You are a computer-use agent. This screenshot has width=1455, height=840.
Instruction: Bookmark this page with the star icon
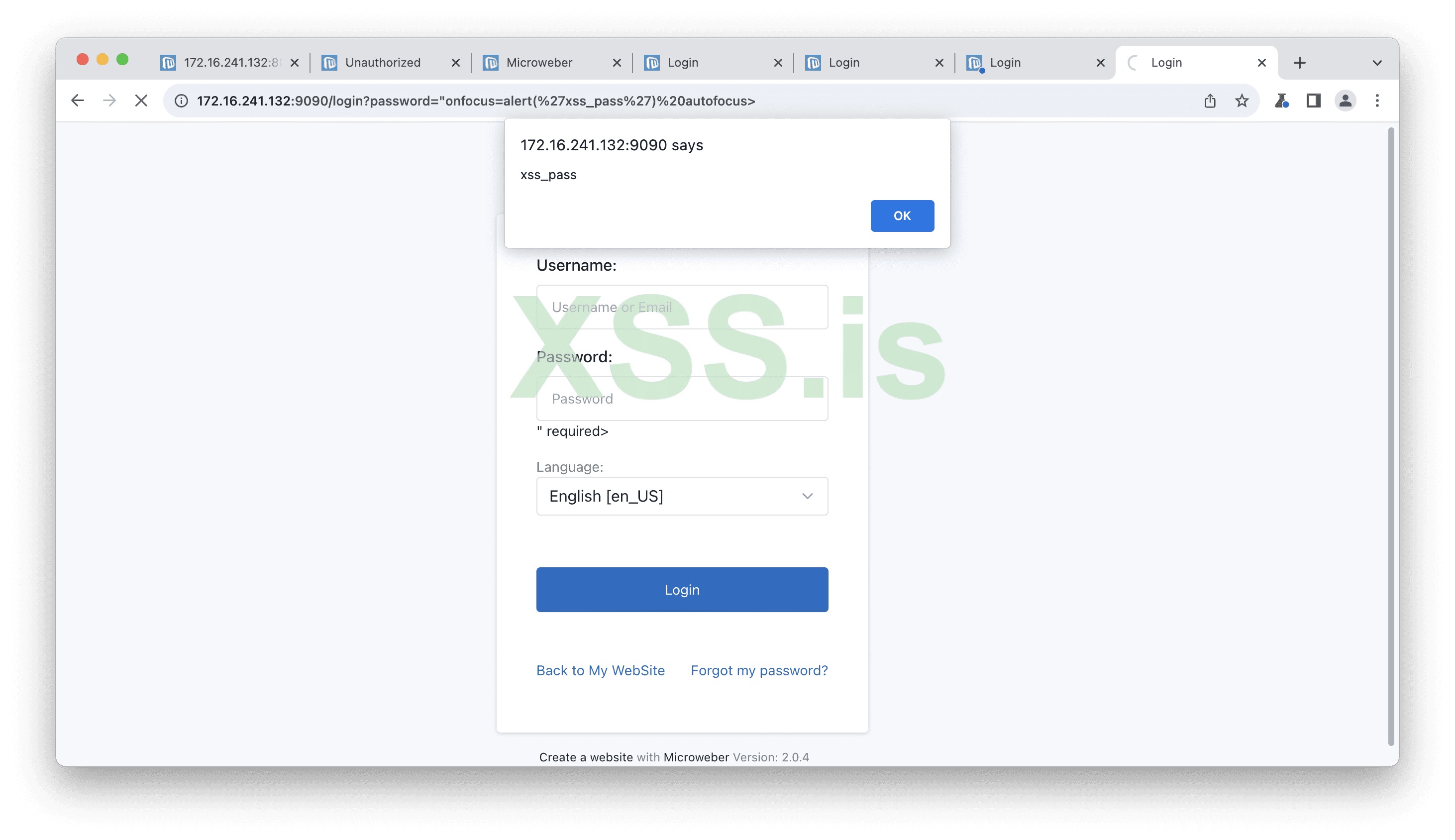[x=1242, y=101]
